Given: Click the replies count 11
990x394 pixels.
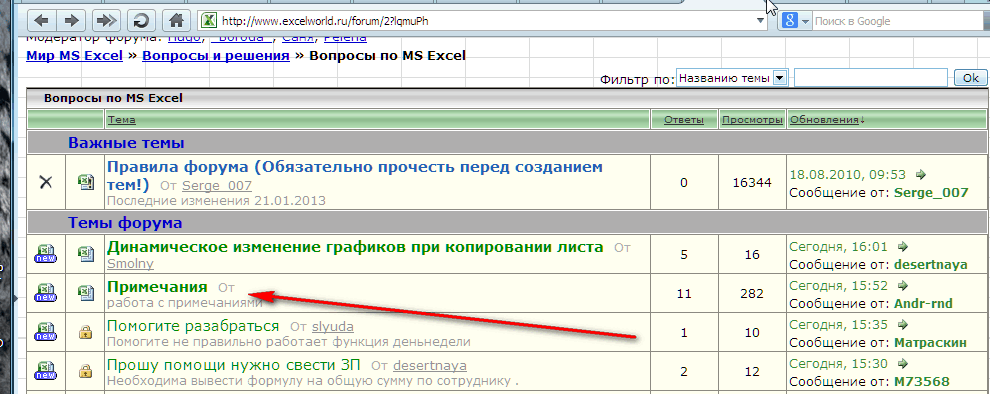Looking at the screenshot, I should point(684,294).
